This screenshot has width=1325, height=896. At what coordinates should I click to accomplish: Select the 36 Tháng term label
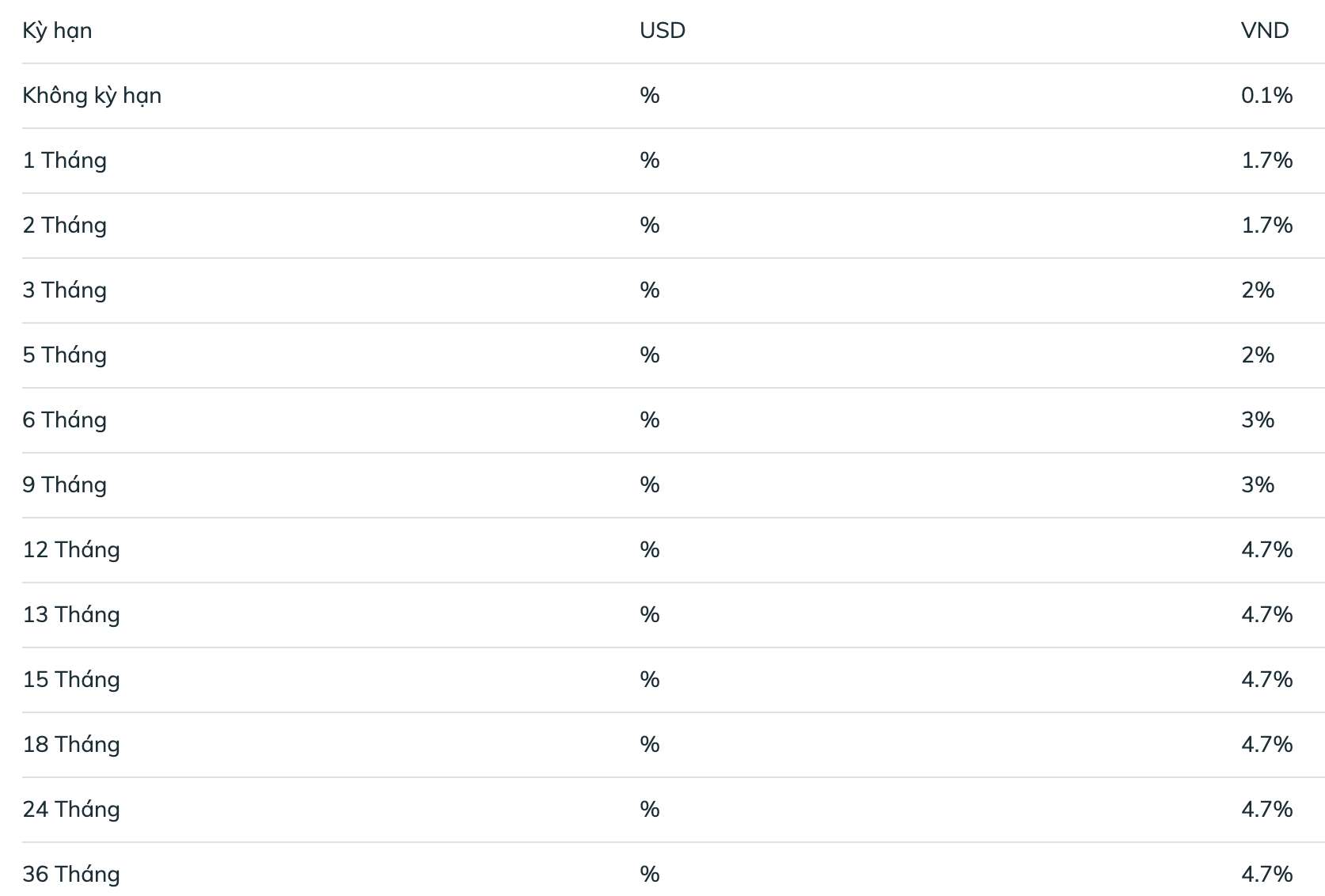point(71,875)
